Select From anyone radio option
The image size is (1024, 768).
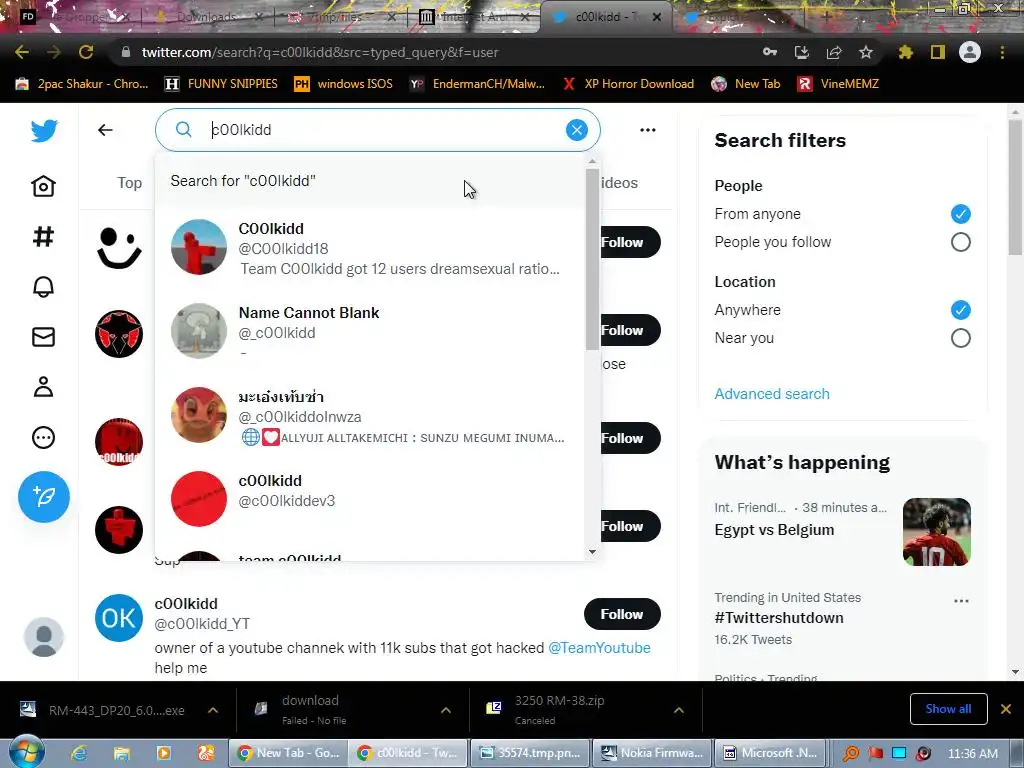tap(961, 214)
